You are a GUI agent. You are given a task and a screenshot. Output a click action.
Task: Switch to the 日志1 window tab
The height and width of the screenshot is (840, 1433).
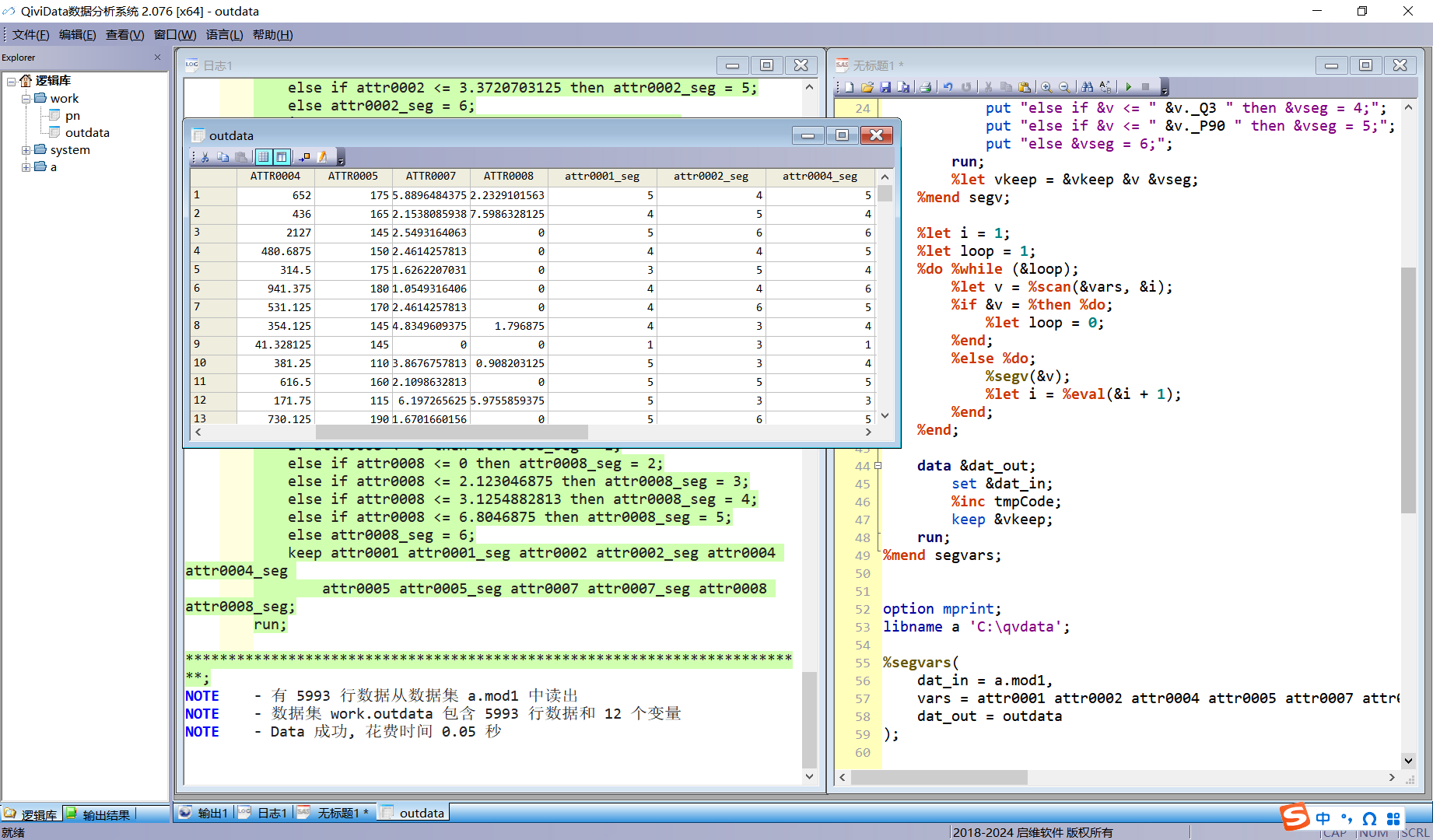(263, 813)
